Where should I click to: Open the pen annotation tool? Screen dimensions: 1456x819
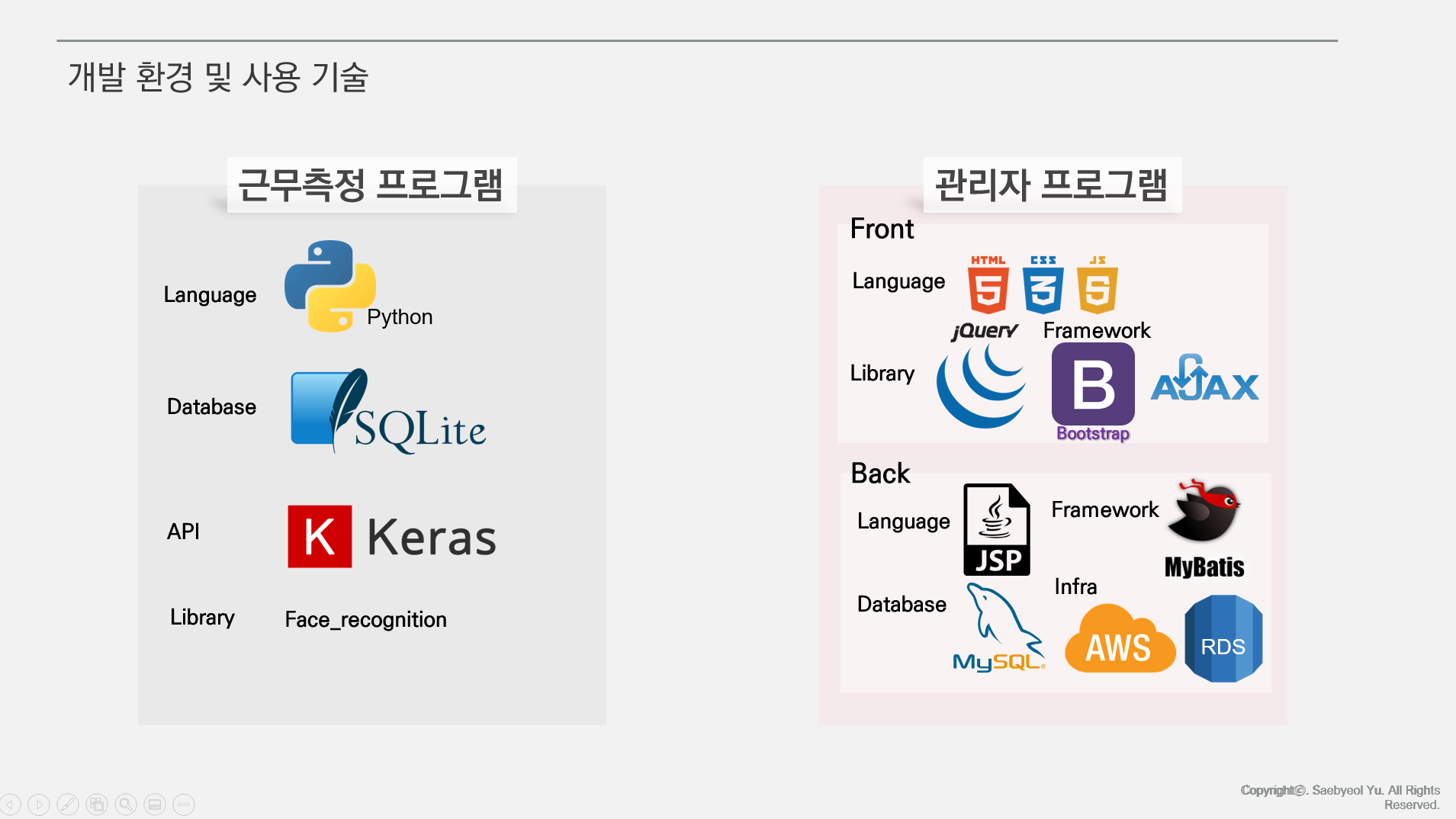(68, 804)
